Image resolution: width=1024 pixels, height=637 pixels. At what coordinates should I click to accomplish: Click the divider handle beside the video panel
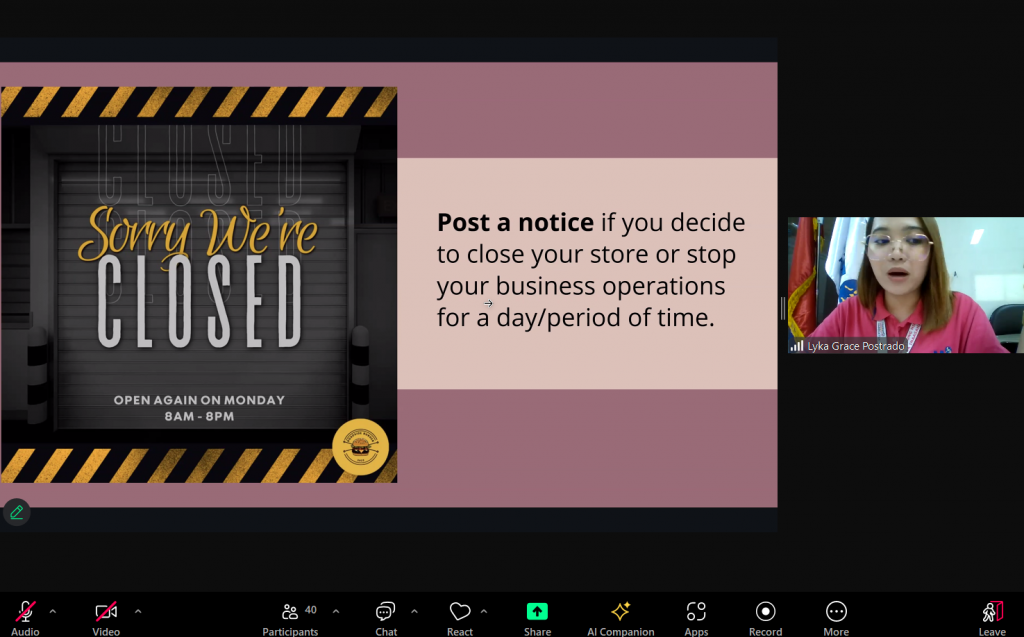pos(782,308)
